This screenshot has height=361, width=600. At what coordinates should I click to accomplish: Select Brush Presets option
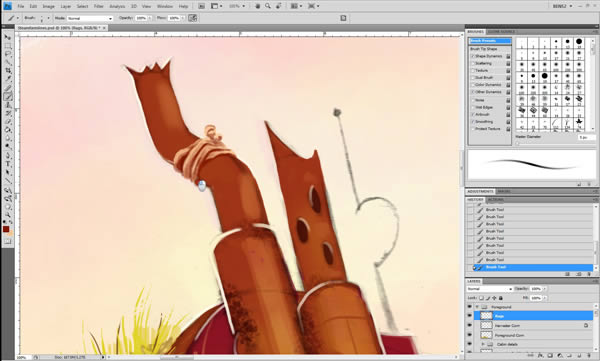pos(490,41)
